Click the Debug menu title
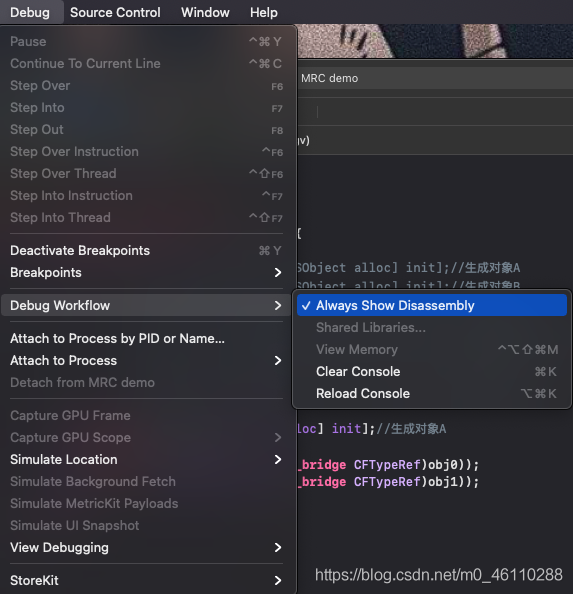 click(30, 13)
